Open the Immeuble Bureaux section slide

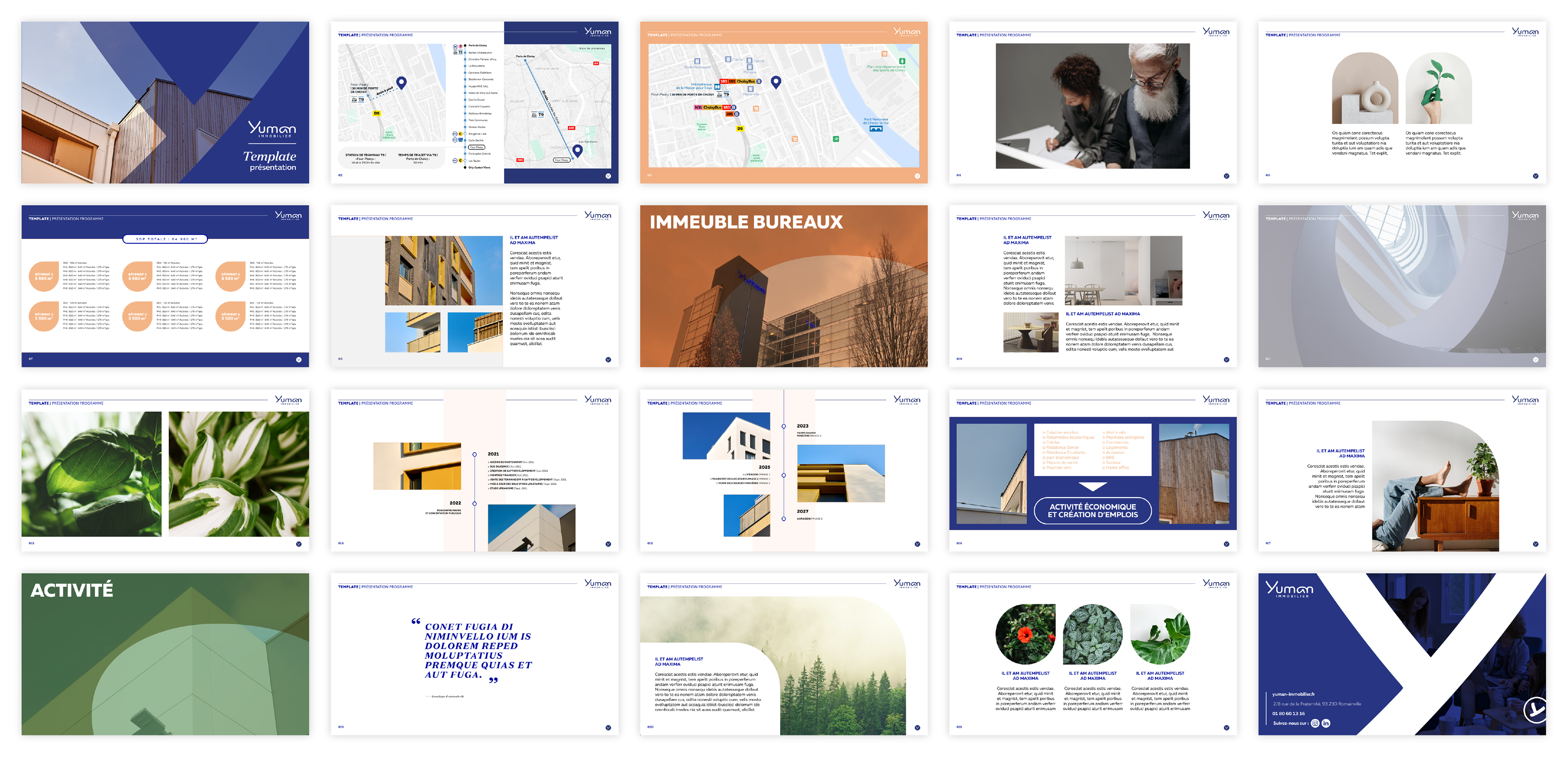[x=784, y=286]
